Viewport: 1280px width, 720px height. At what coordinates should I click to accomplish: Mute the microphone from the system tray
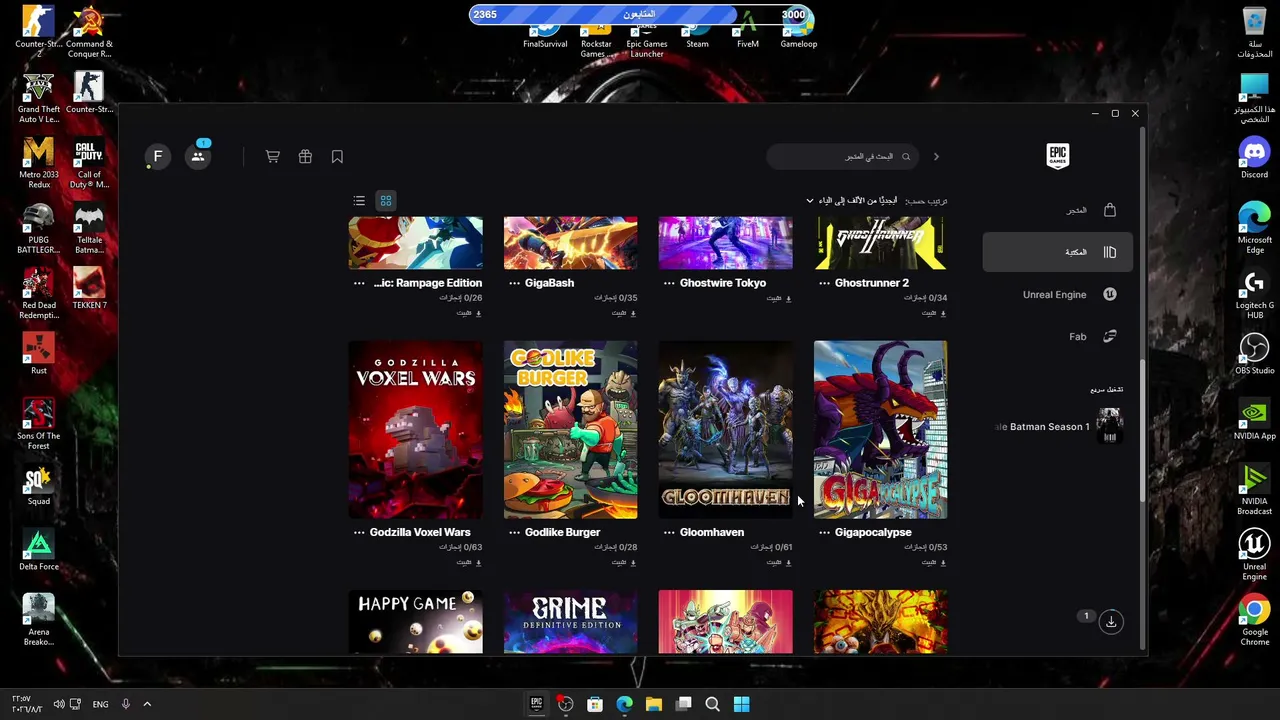(x=125, y=704)
